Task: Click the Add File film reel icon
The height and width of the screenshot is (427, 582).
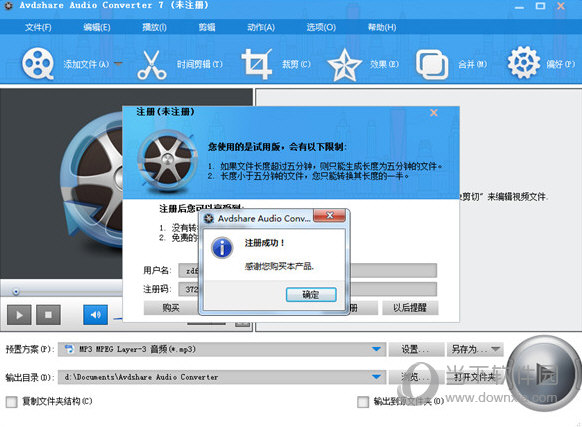Action: click(37, 63)
